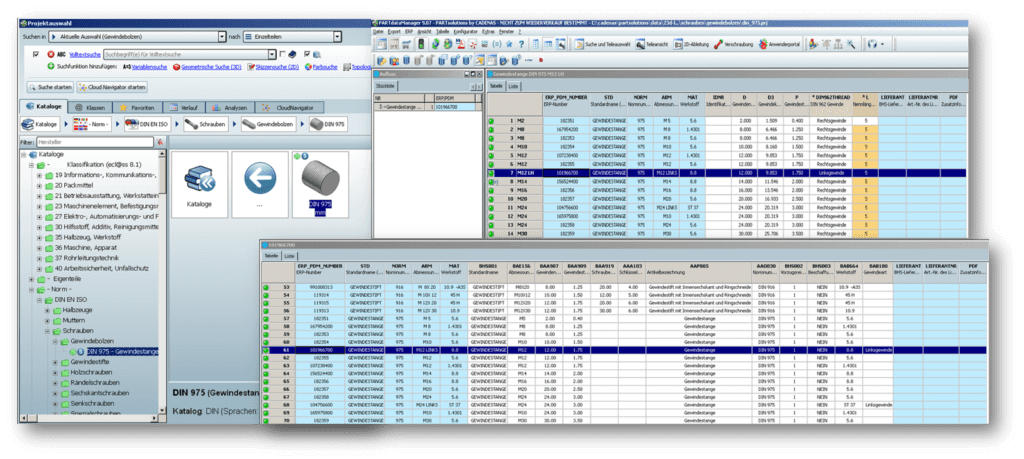This screenshot has height=459, width=1024.
Task: Click the DIN 975 breadcrumb item
Action: coord(328,124)
